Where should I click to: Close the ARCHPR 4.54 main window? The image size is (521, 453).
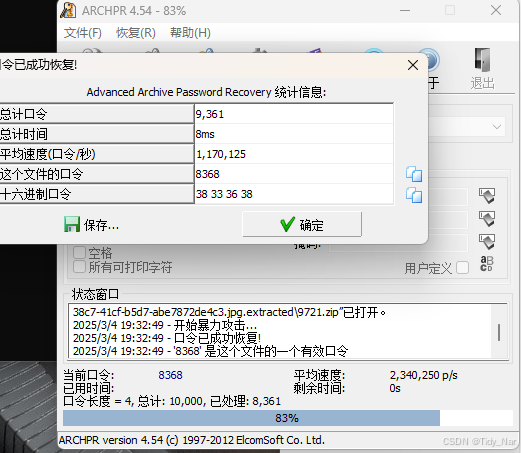point(496,10)
